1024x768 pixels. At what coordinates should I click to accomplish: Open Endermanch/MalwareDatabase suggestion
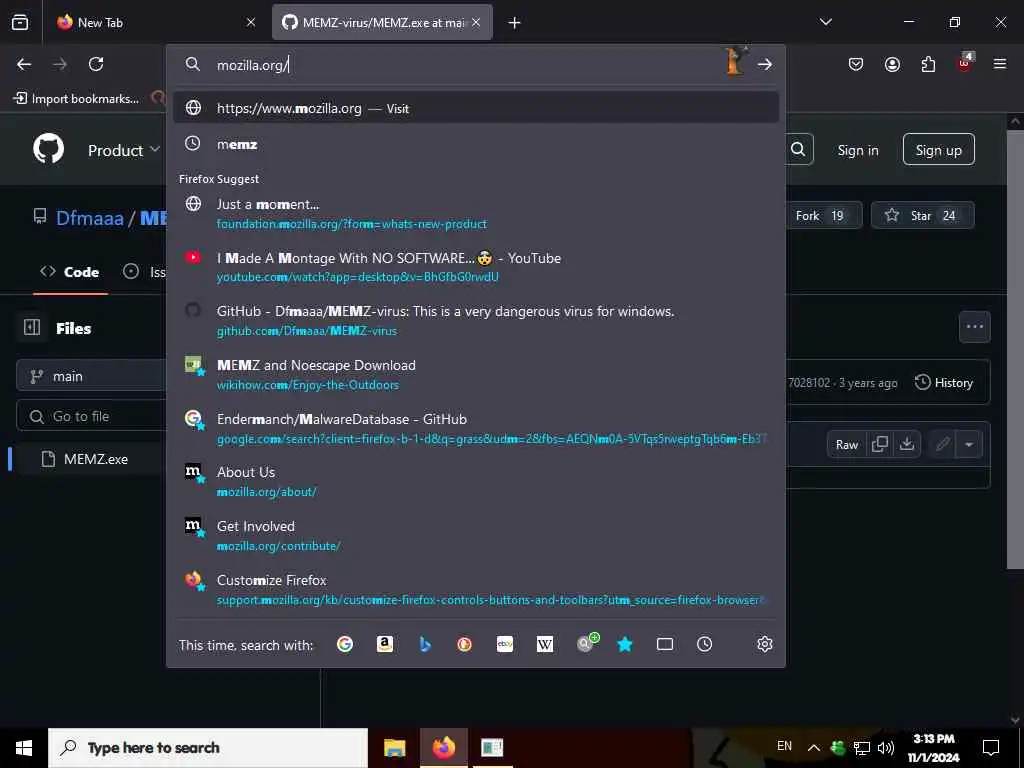(x=476, y=428)
